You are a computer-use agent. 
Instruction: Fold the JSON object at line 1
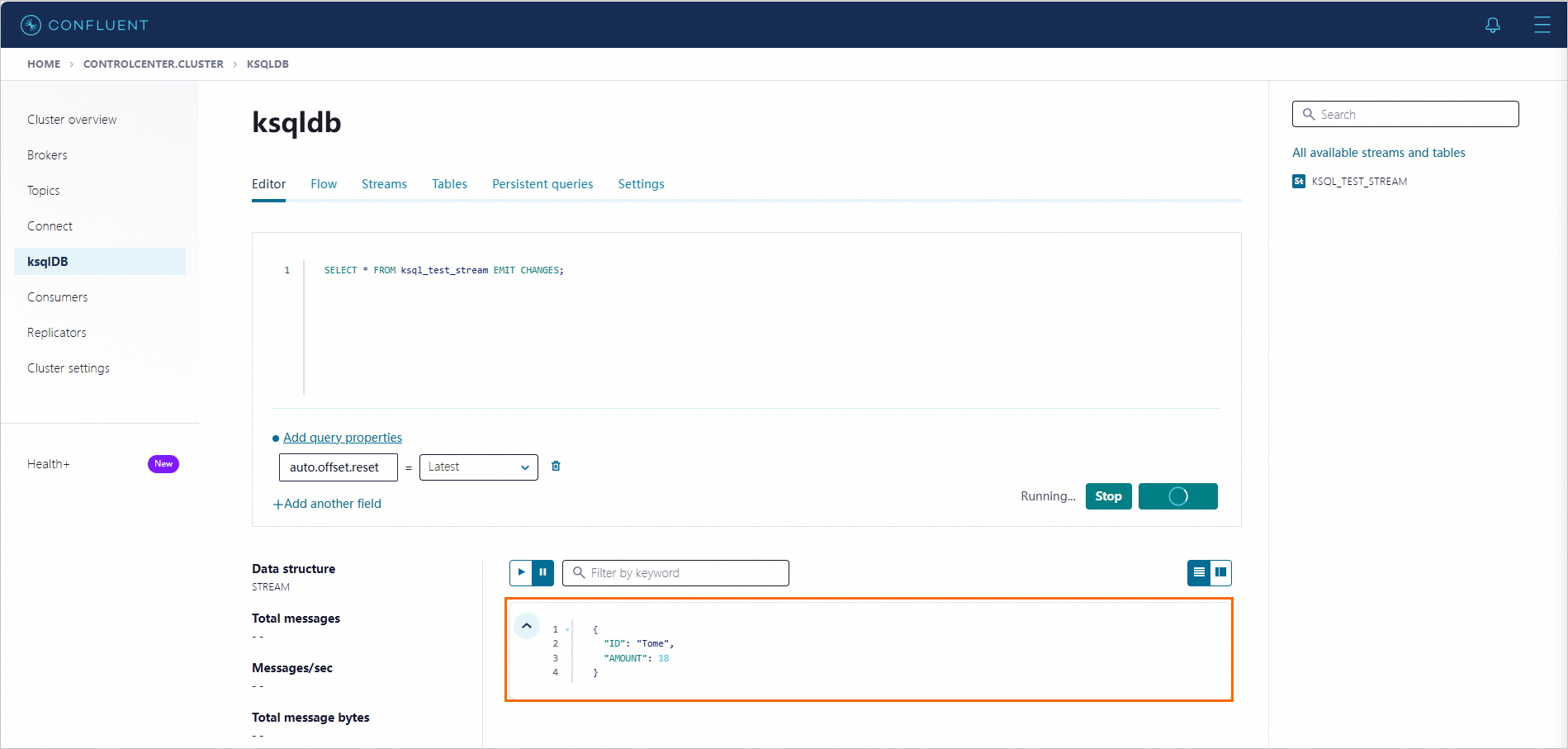[x=567, y=630]
